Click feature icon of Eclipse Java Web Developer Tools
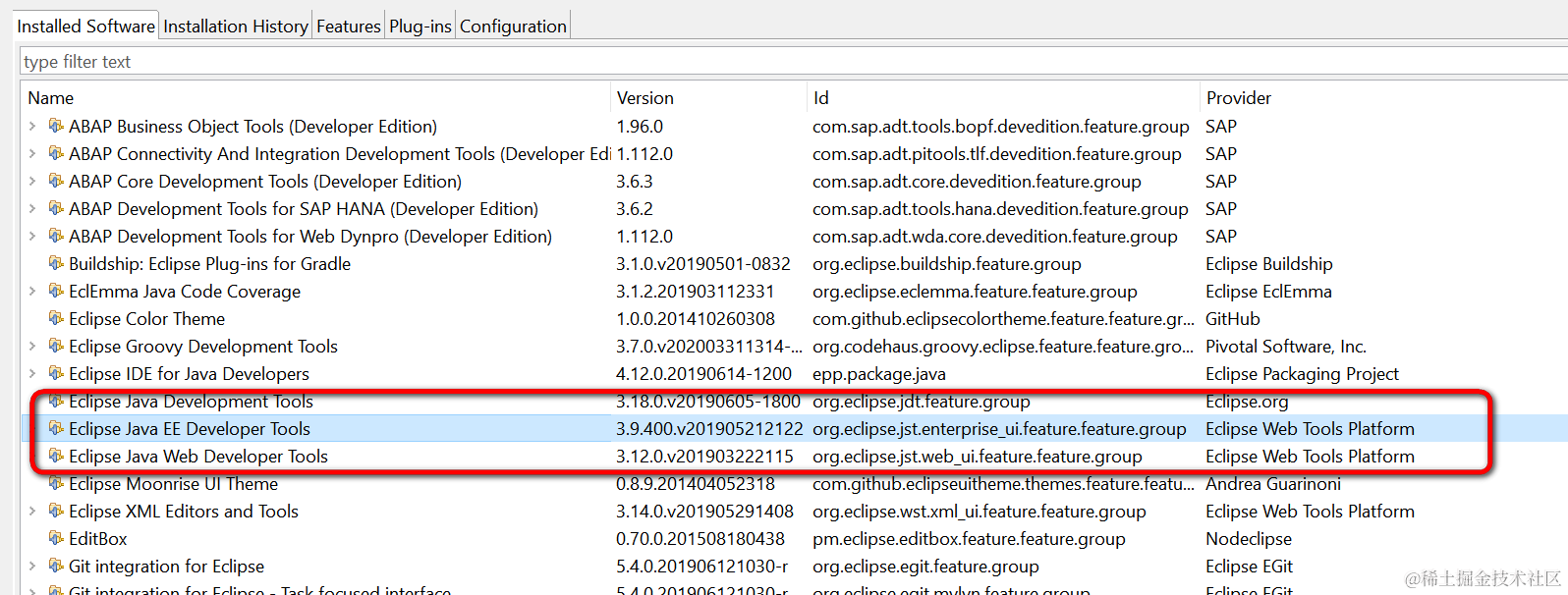 click(56, 456)
